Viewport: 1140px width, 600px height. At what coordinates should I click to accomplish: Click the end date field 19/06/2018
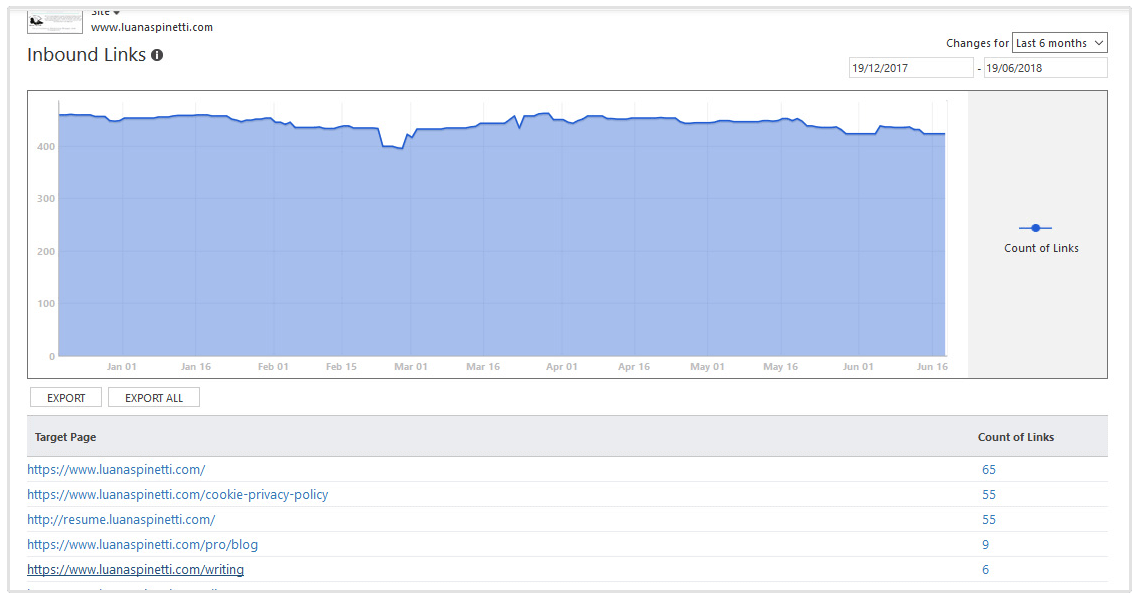coord(1045,68)
